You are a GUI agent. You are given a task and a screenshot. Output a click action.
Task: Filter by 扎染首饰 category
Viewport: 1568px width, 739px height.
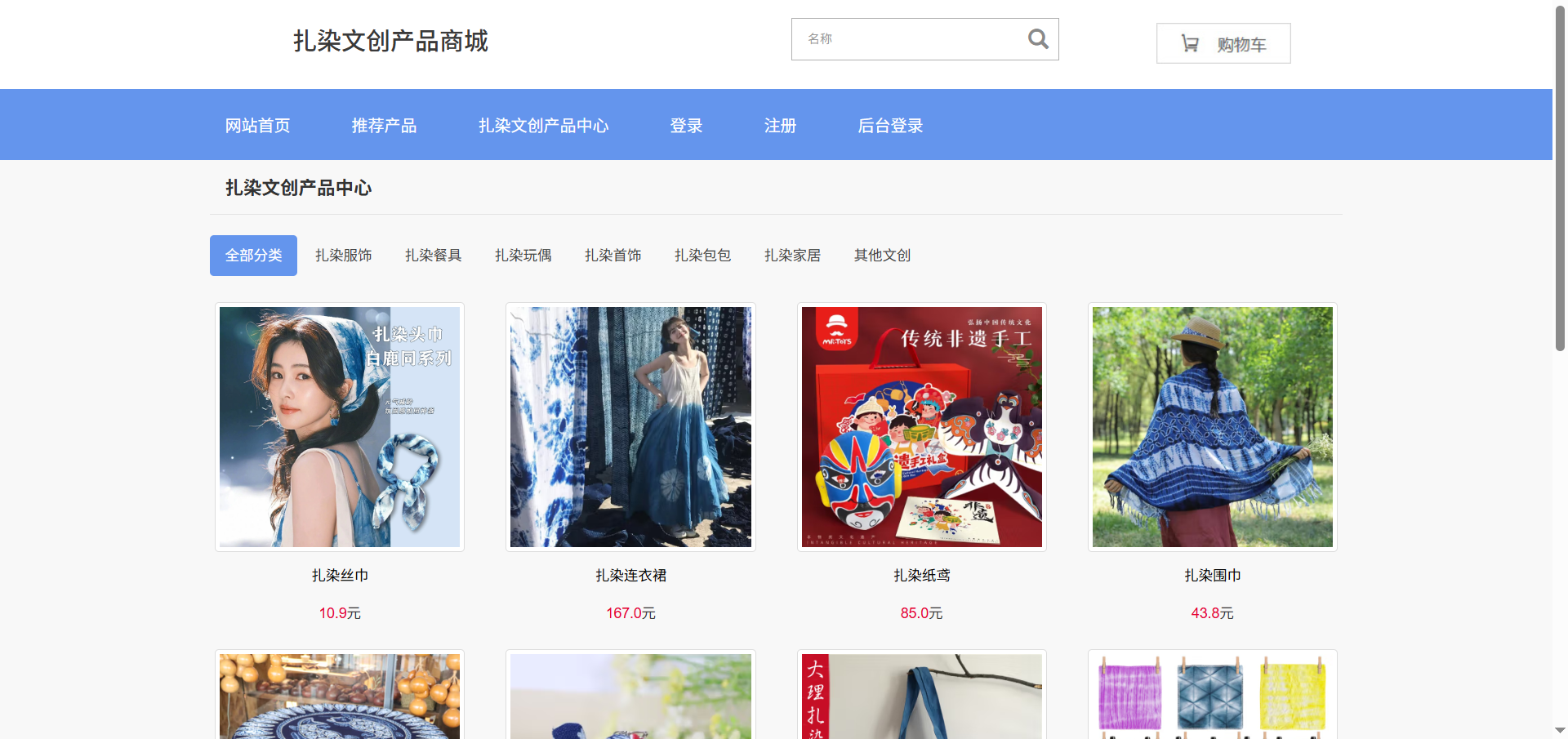(612, 256)
